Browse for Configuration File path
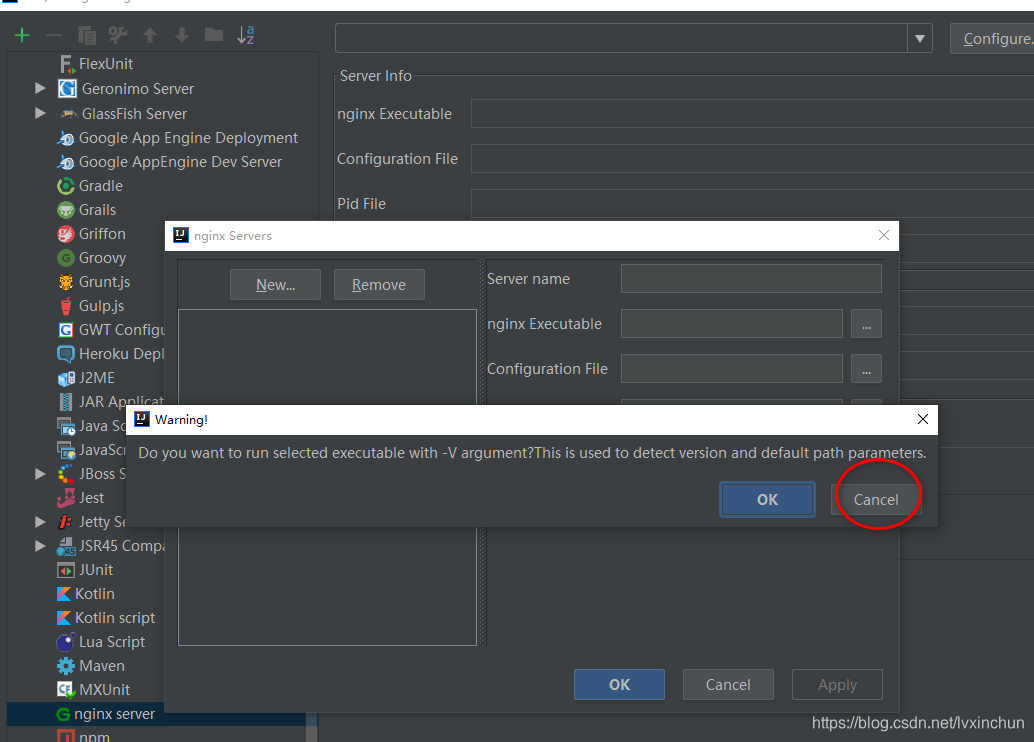The width and height of the screenshot is (1034, 742). 866,368
